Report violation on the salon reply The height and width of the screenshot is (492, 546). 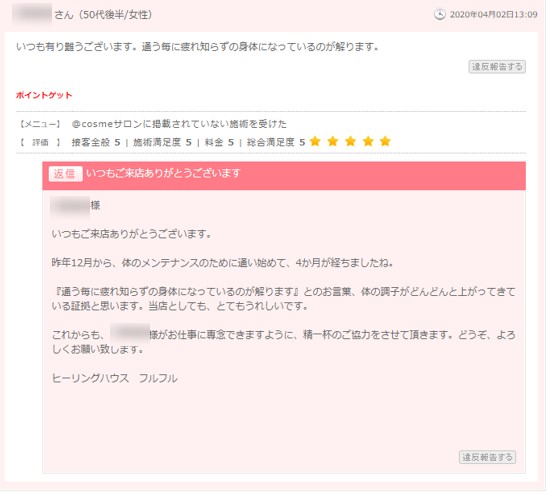pyautogui.click(x=488, y=457)
